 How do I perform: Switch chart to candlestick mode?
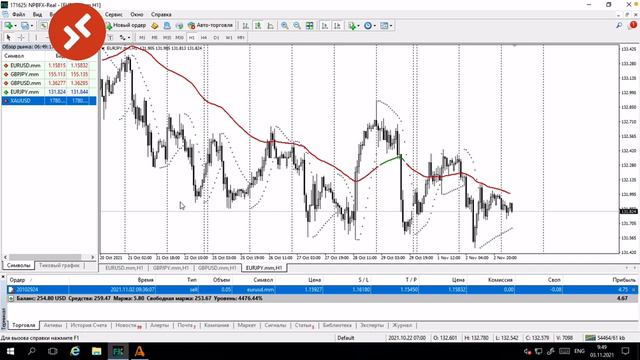tap(258, 26)
